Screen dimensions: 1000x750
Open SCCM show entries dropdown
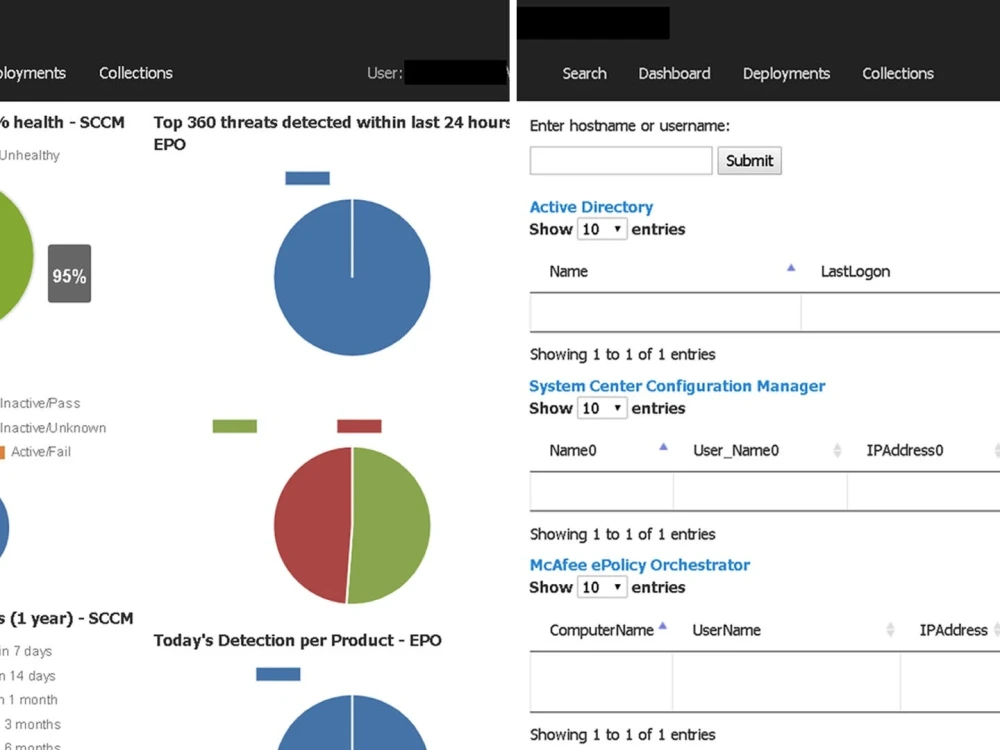[x=601, y=408]
